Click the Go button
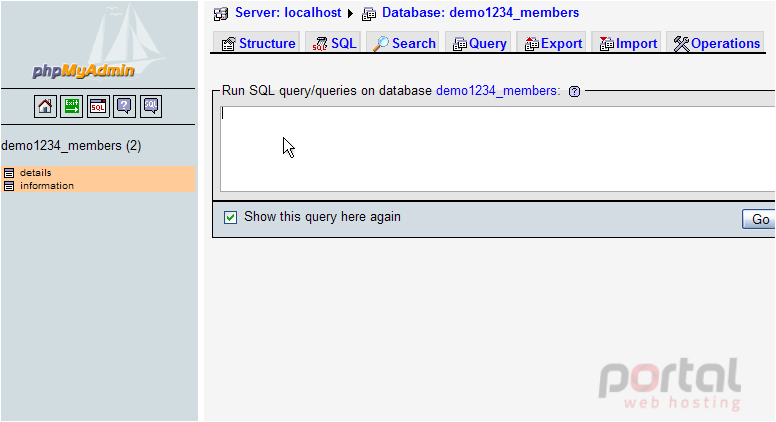 tap(759, 219)
